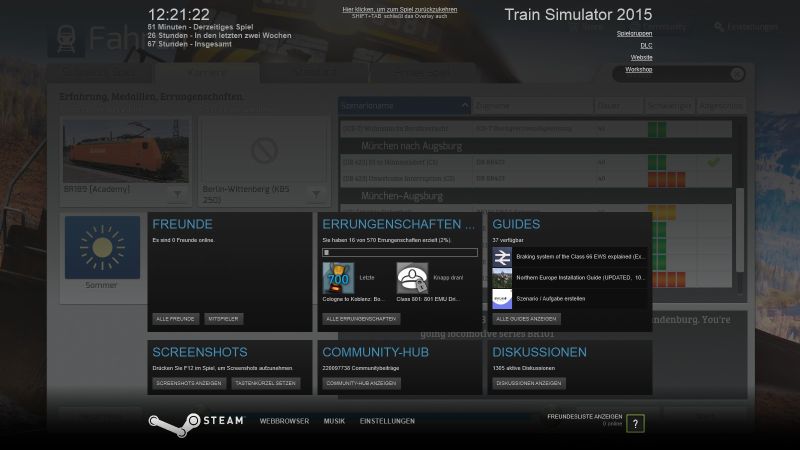Click the Einstellungen wrench icon at top right
This screenshot has width=800, height=450.
point(719,27)
